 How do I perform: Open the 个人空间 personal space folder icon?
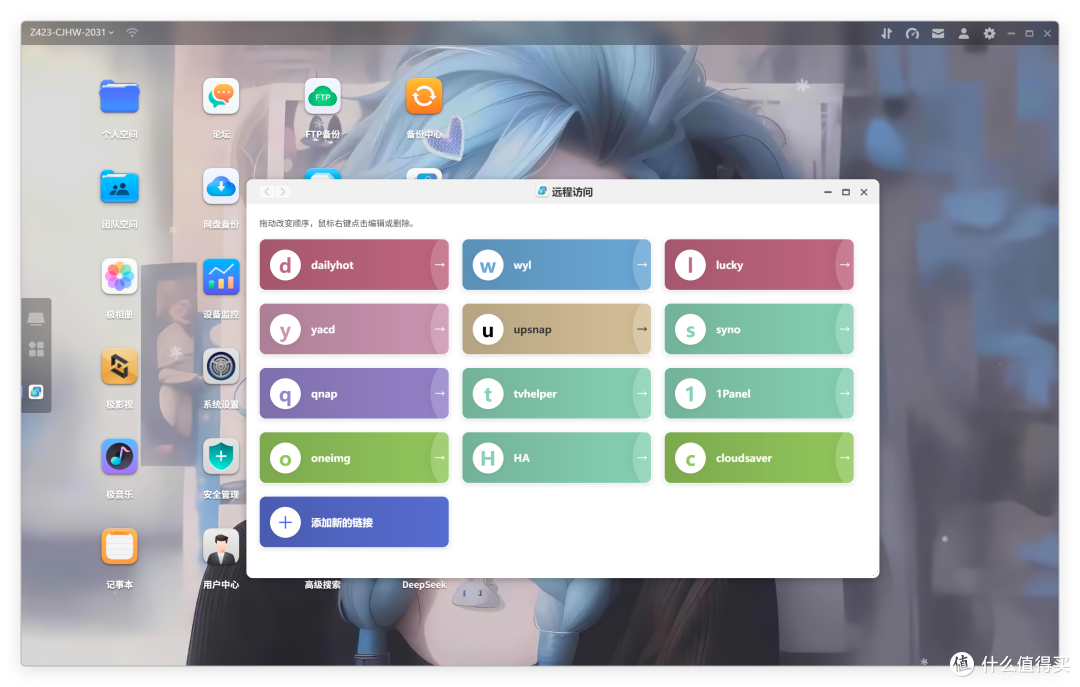(x=119, y=97)
